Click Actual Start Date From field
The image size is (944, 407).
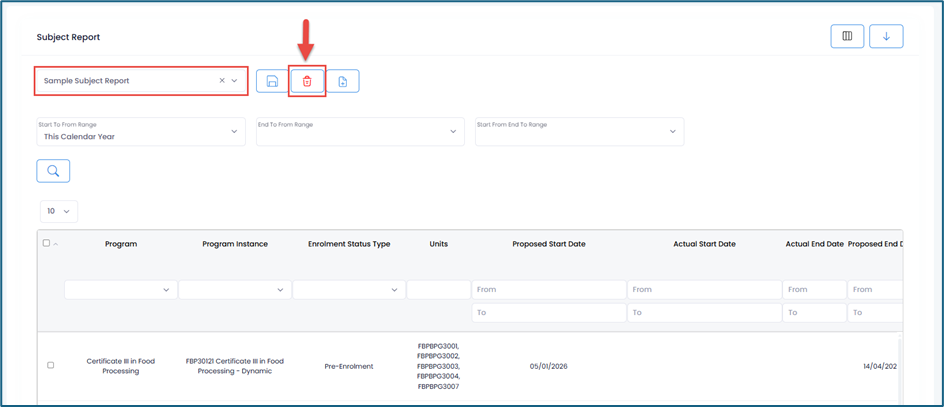704,290
